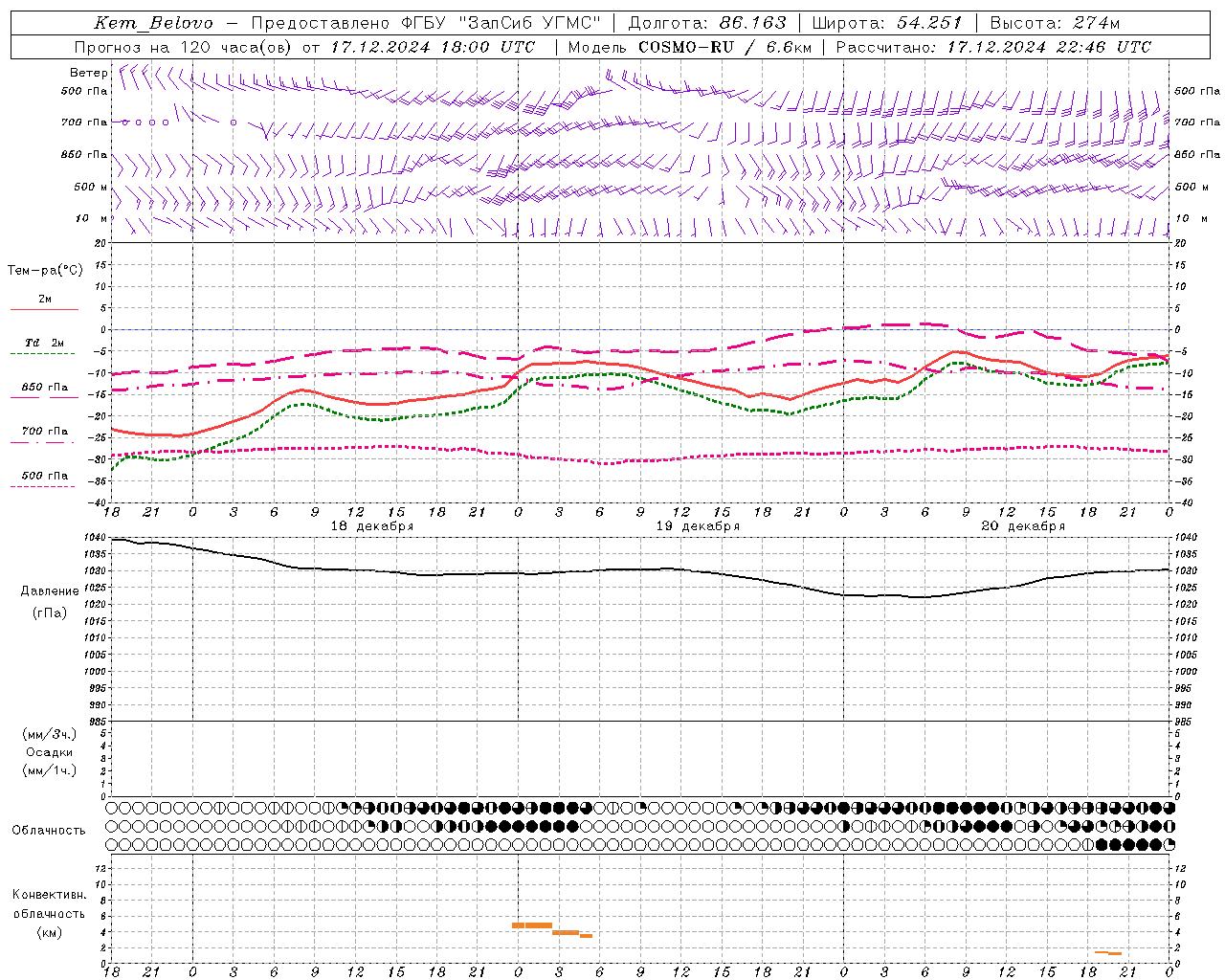The height and width of the screenshot is (980, 1225).
Task: Click the 18 декабря date label
Action: click(x=372, y=526)
